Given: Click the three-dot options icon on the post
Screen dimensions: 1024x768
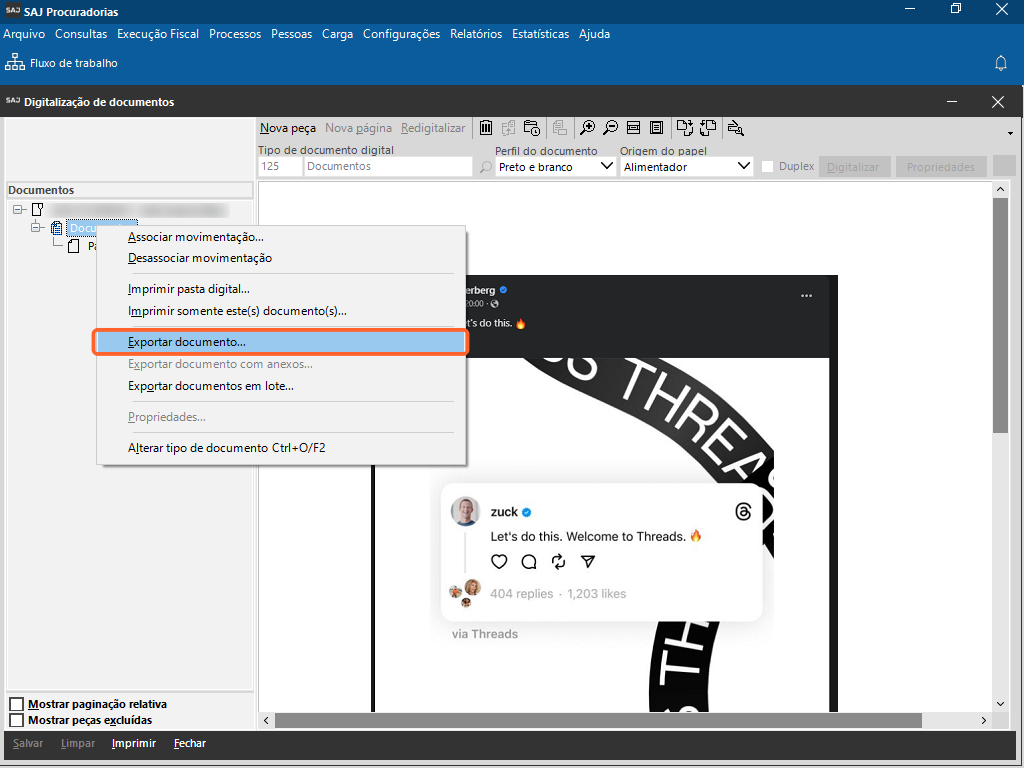Looking at the screenshot, I should [807, 296].
